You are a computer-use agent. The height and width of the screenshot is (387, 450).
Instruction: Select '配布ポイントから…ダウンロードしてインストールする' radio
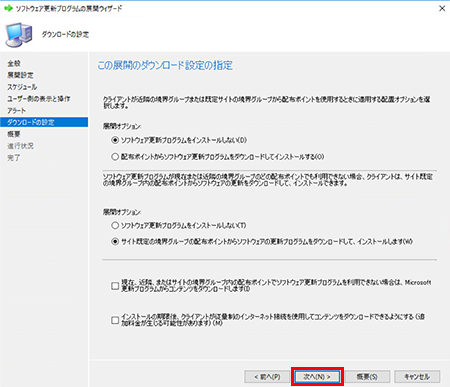click(x=115, y=157)
